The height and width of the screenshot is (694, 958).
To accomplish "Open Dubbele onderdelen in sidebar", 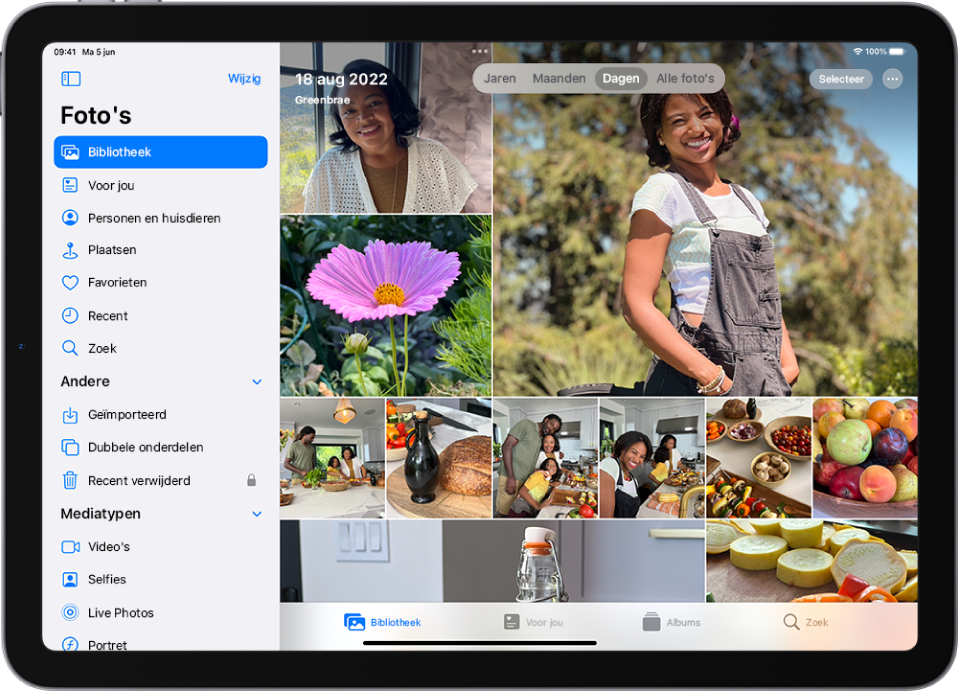I will click(x=145, y=448).
